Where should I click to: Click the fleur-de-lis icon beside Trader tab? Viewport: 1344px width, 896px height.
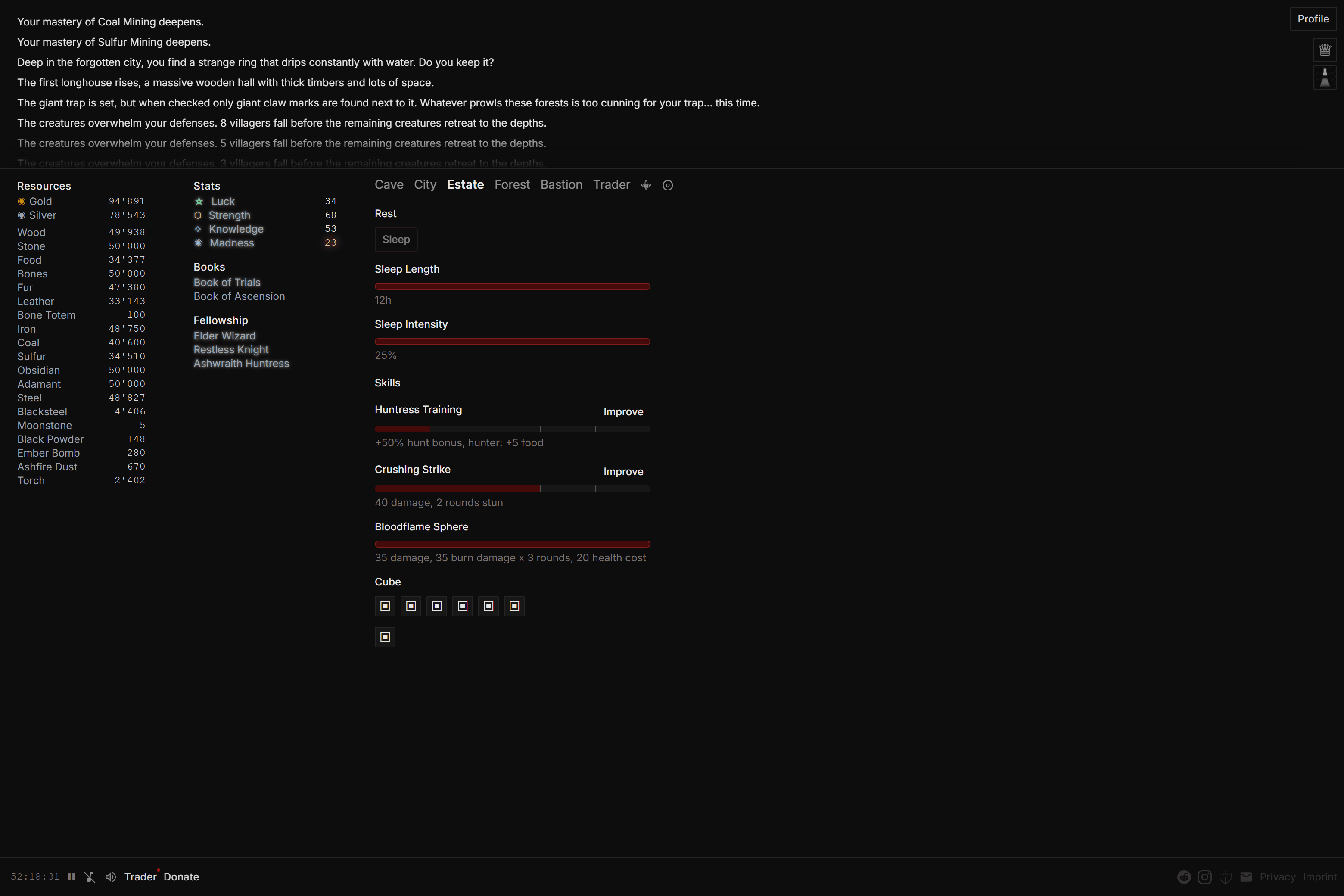pos(646,184)
